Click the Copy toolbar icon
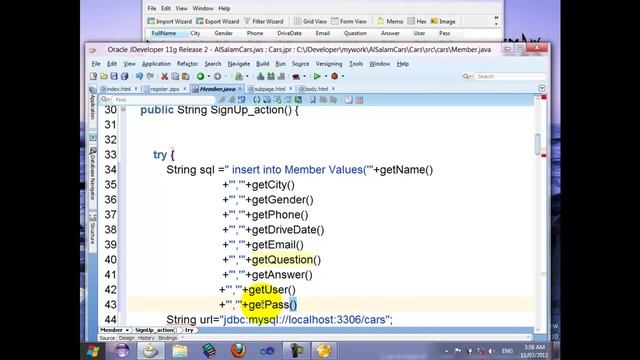Viewport: 640px width, 360px height. [175, 76]
